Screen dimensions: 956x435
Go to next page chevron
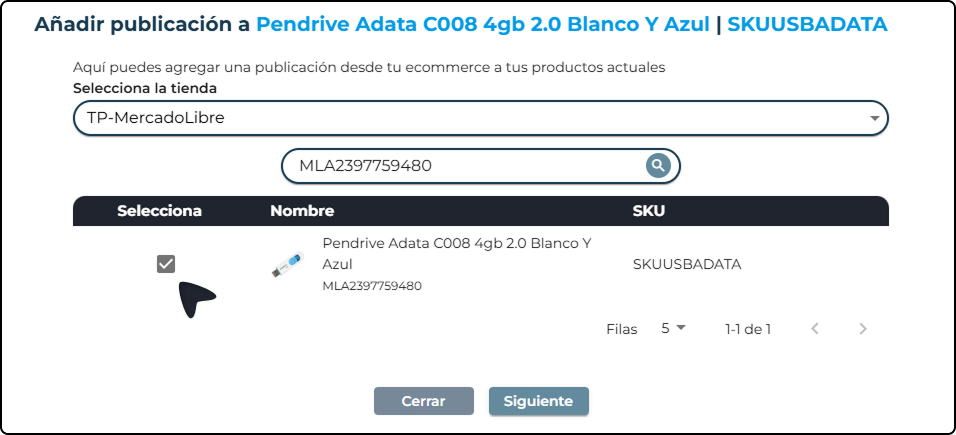pos(863,328)
